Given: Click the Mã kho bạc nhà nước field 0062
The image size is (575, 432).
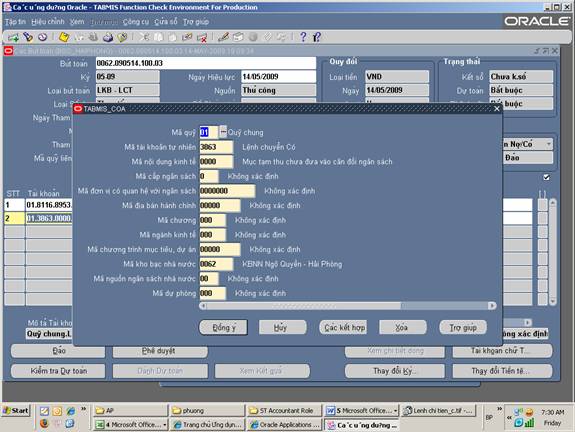Looking at the screenshot, I should (216, 264).
